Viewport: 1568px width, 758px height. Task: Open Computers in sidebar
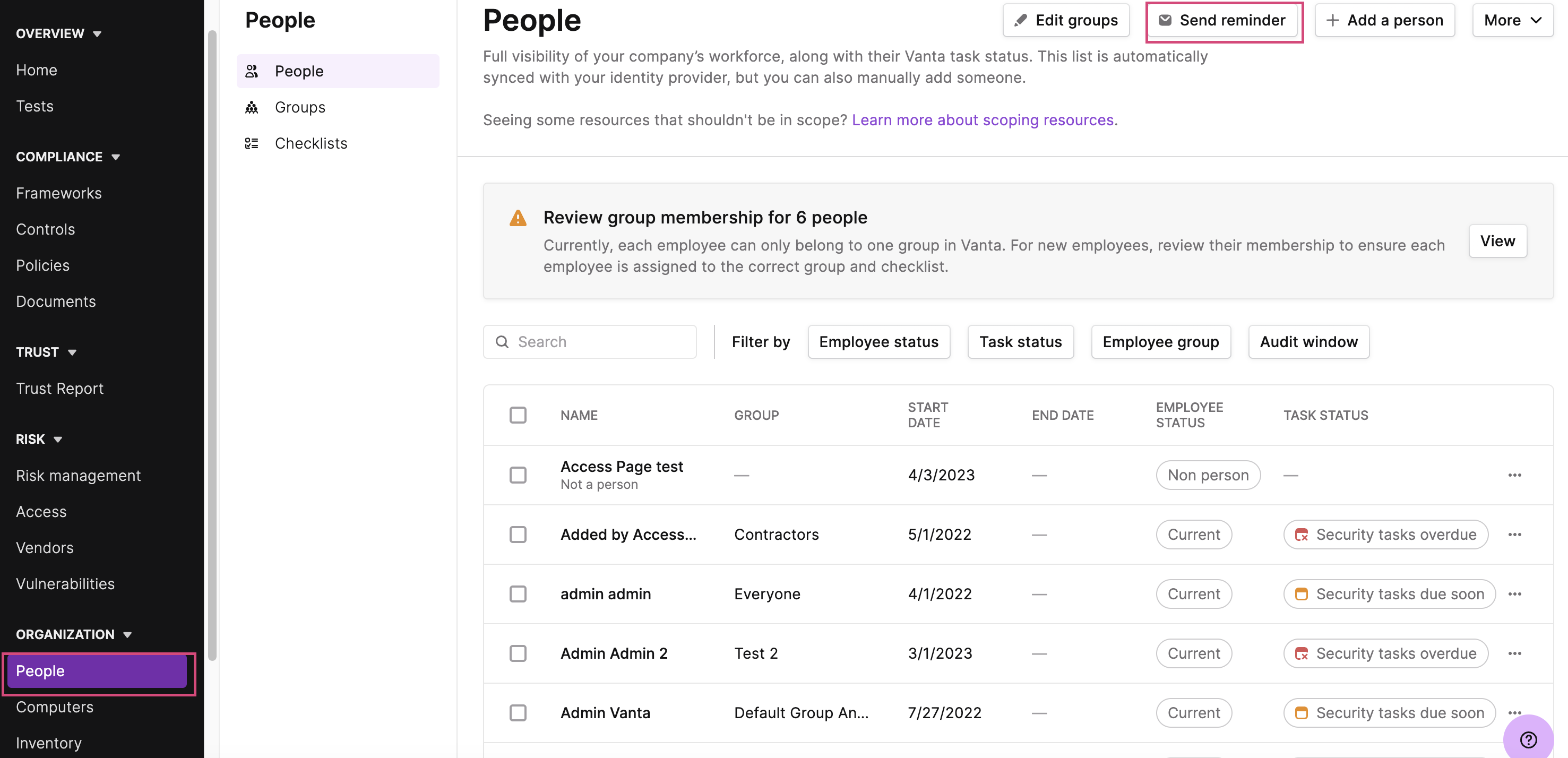[x=55, y=708]
